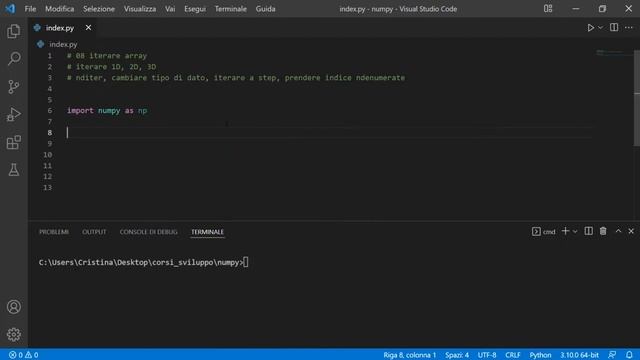This screenshot has height=360, width=640.
Task: Maximize the panel with chevron up
Action: (x=618, y=231)
